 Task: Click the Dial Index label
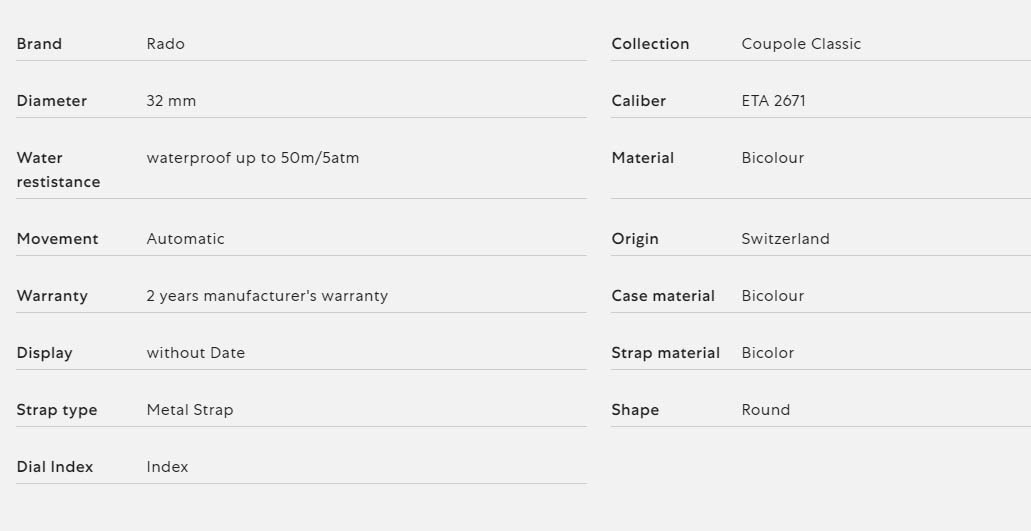click(55, 468)
